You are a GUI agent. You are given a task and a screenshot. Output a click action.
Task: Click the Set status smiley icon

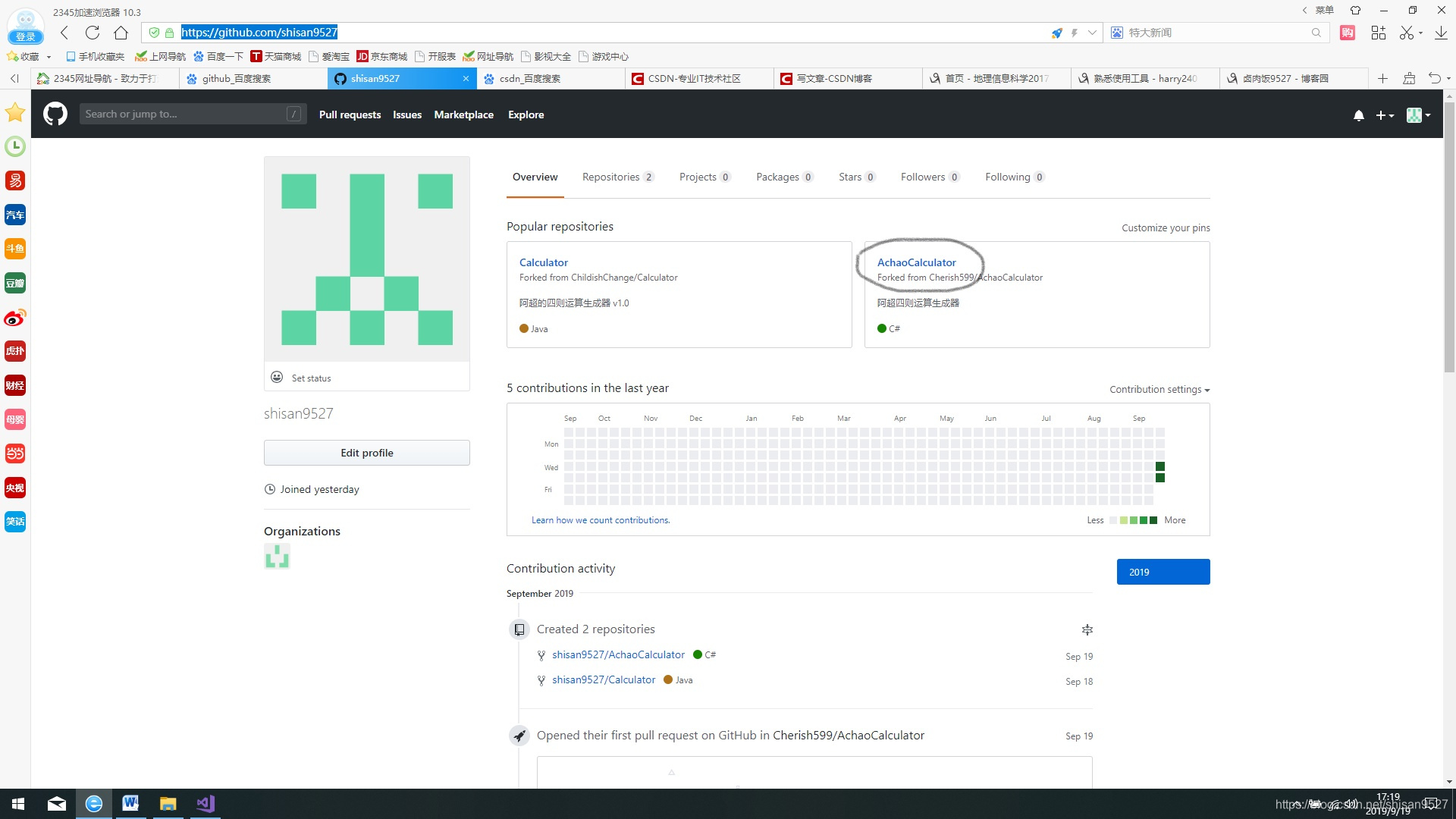point(277,378)
